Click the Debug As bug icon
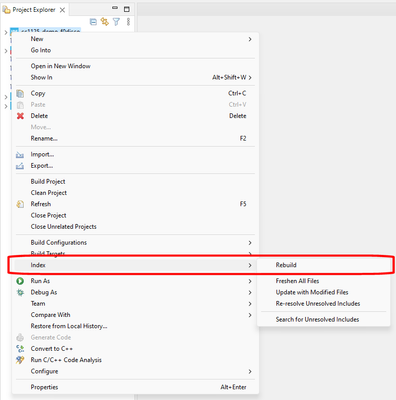This screenshot has height=400, width=396. pyautogui.click(x=20, y=292)
